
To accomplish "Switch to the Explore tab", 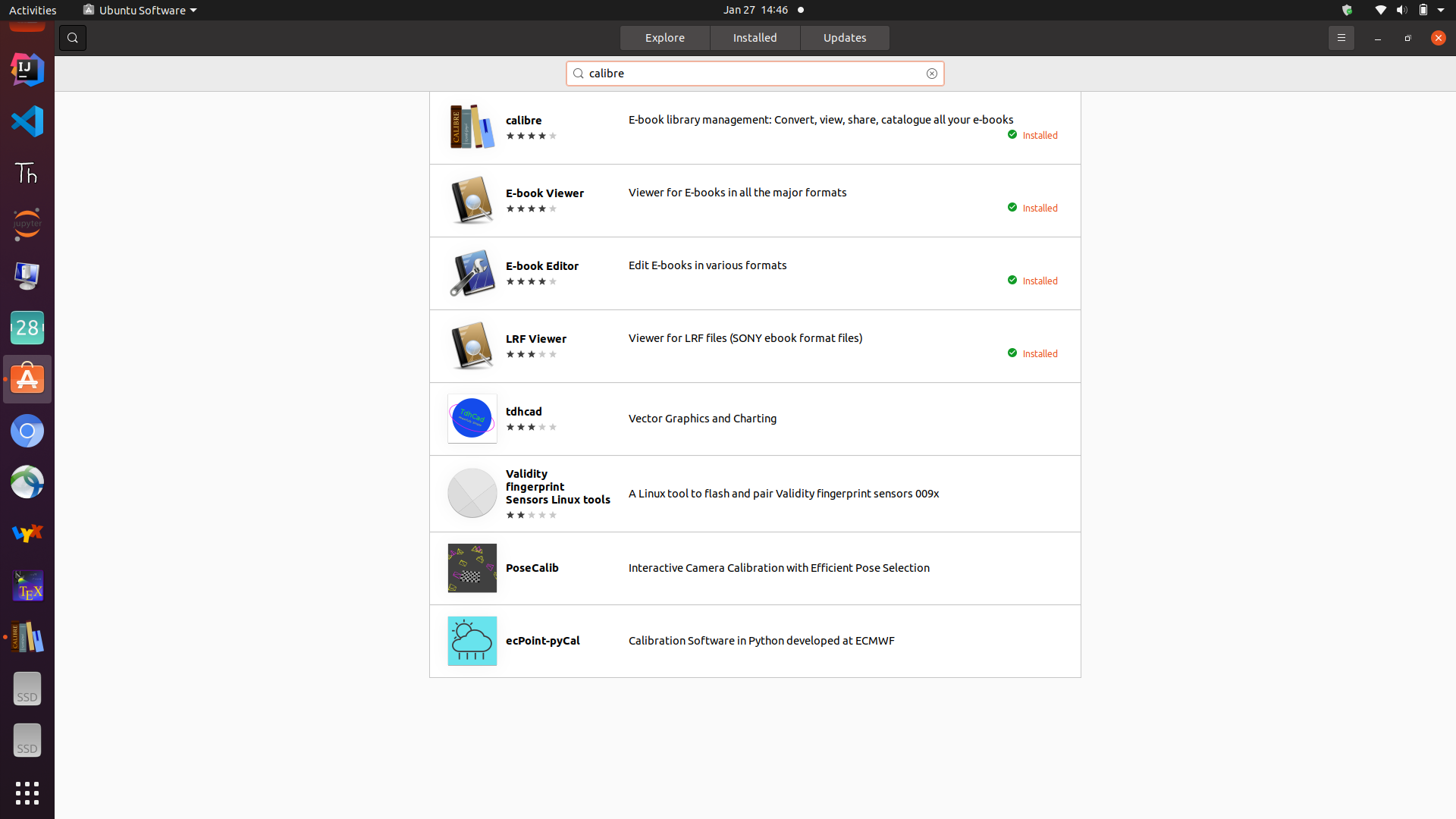I will coord(665,38).
